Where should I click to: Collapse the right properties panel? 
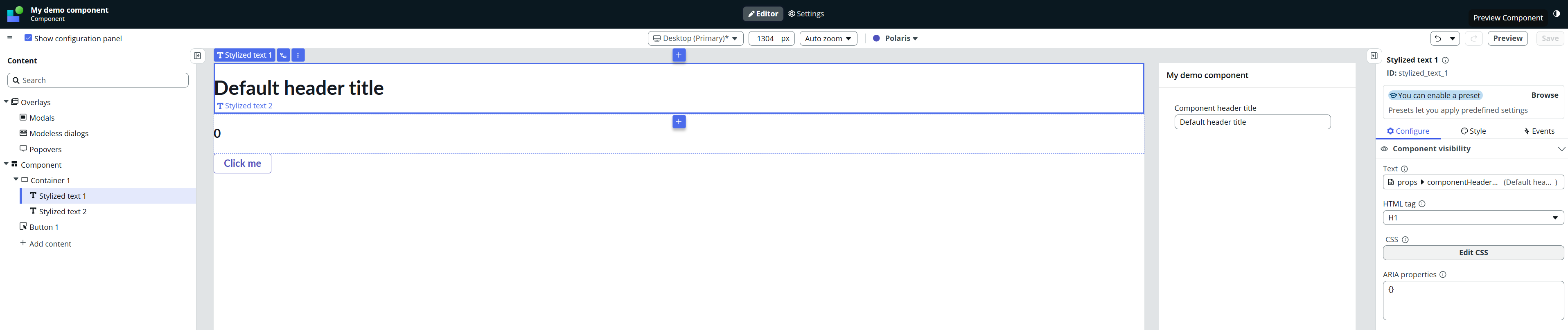click(x=1374, y=56)
